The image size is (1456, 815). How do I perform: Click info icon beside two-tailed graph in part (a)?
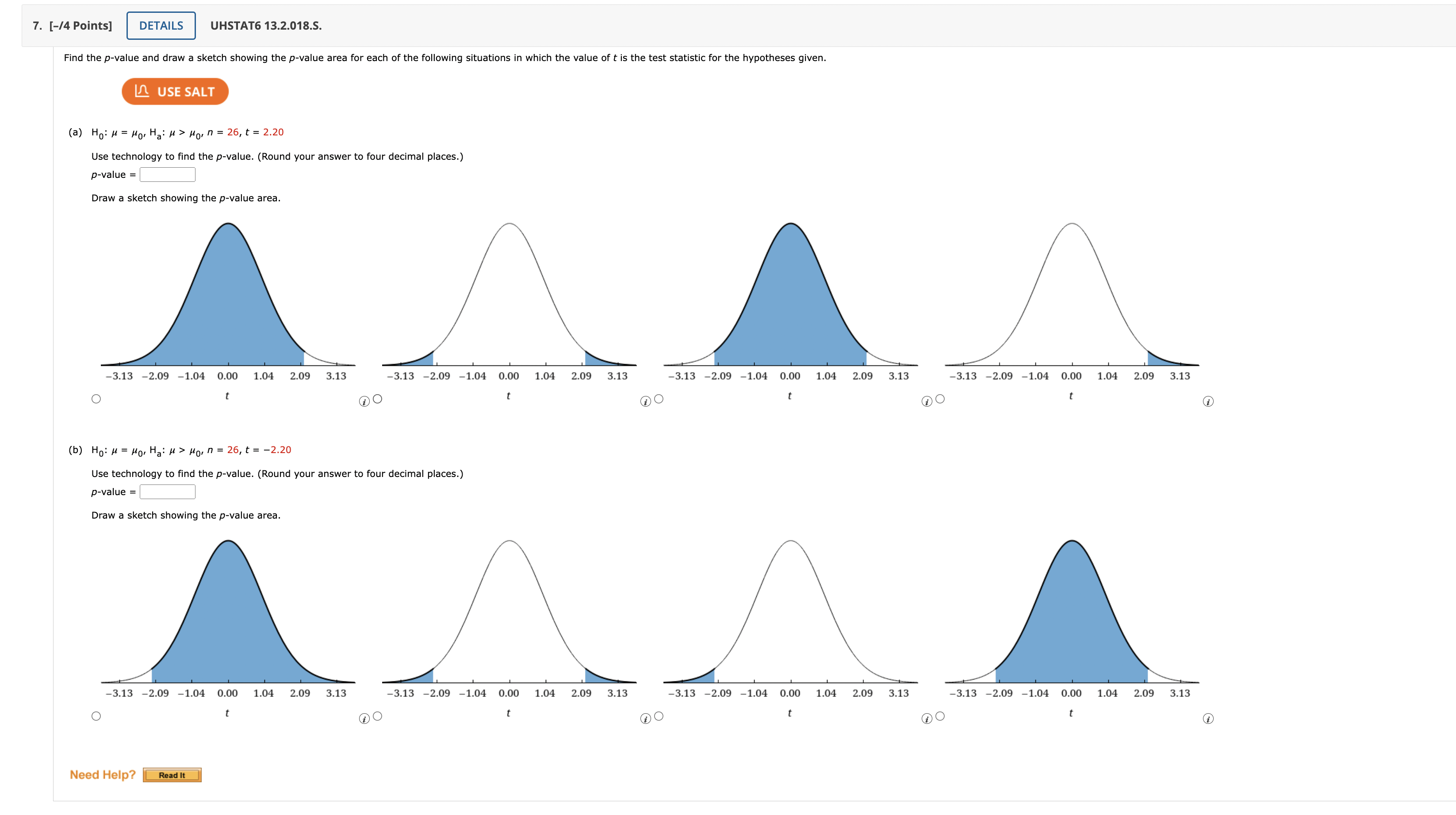pos(645,402)
